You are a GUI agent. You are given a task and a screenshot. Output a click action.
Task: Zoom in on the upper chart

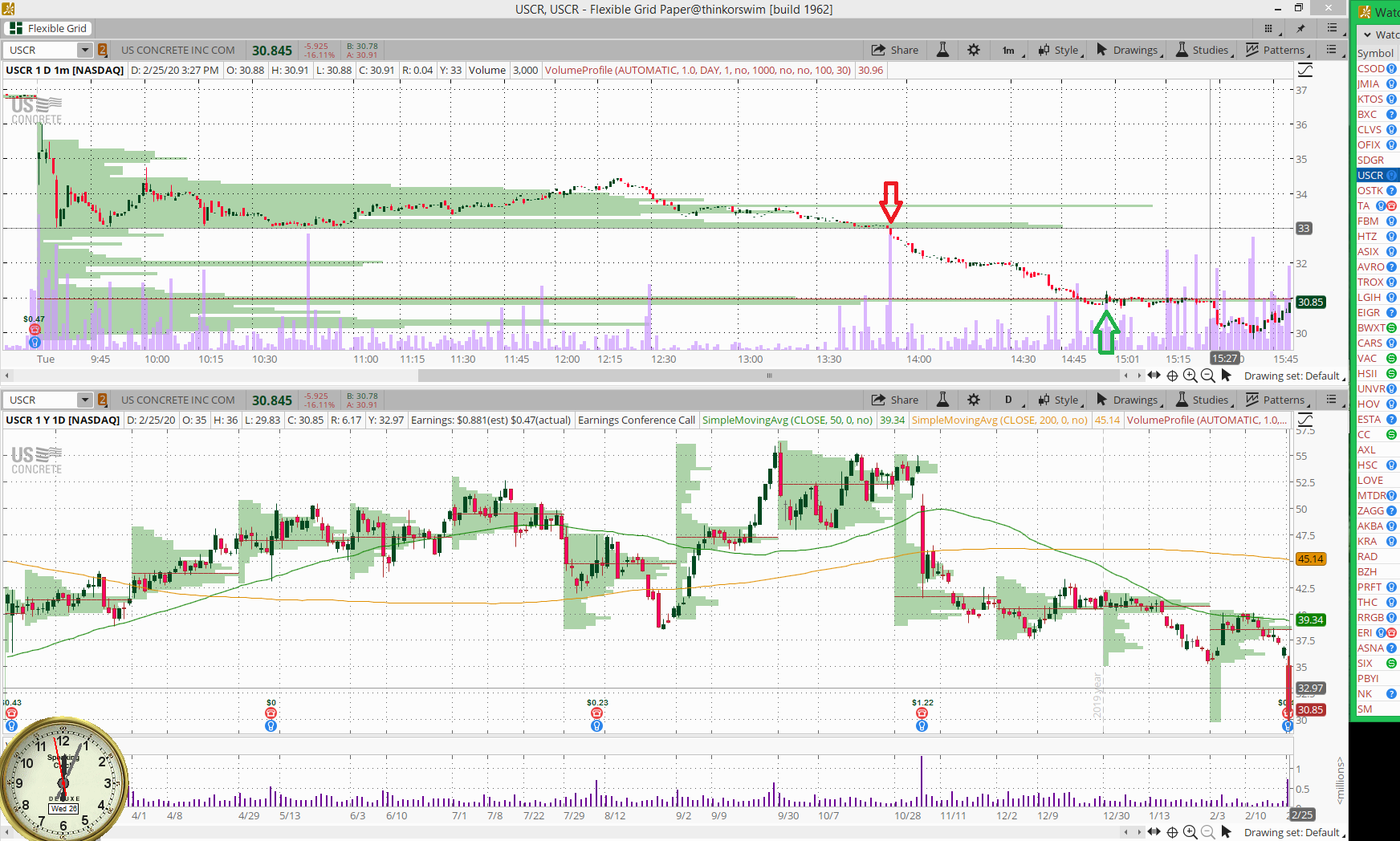1190,376
